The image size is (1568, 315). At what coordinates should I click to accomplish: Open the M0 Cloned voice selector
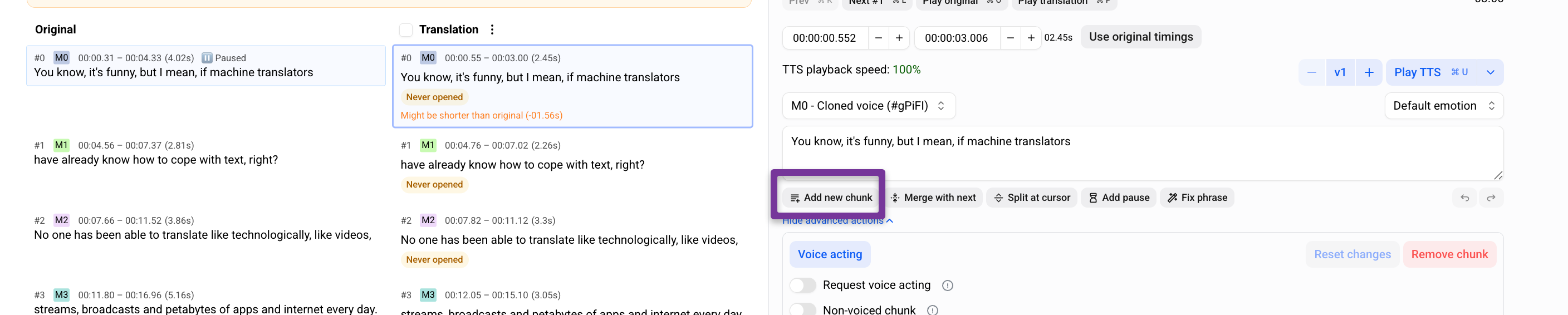click(869, 106)
